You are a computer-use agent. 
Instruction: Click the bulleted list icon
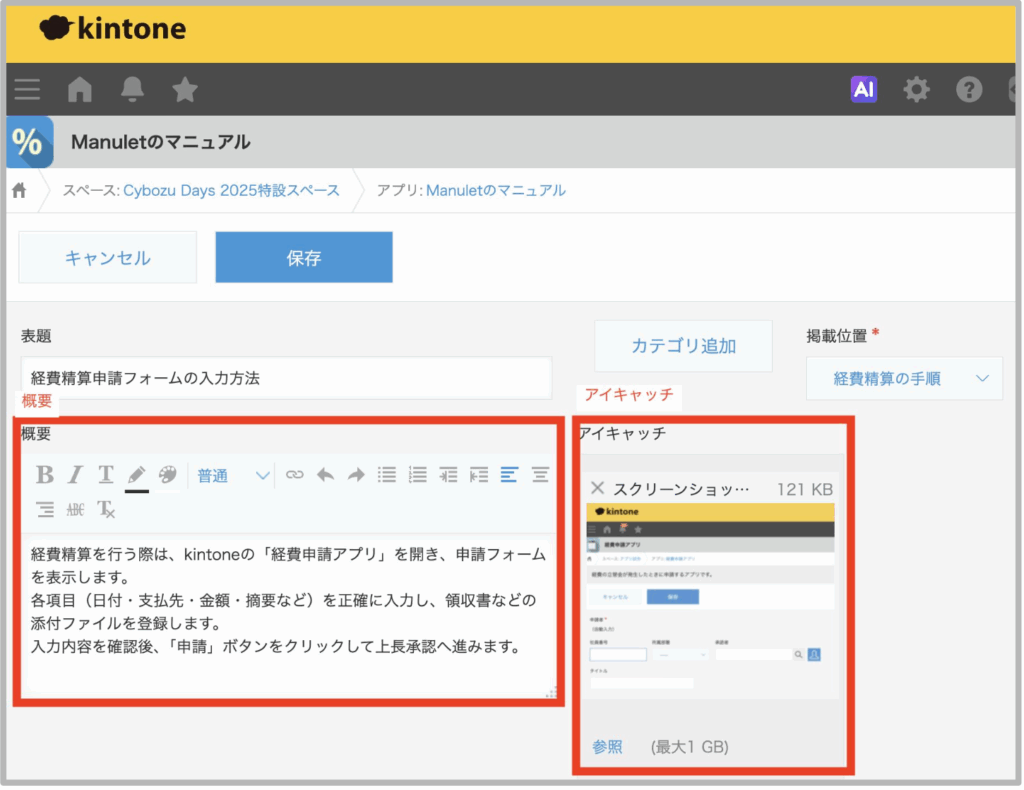tap(387, 475)
